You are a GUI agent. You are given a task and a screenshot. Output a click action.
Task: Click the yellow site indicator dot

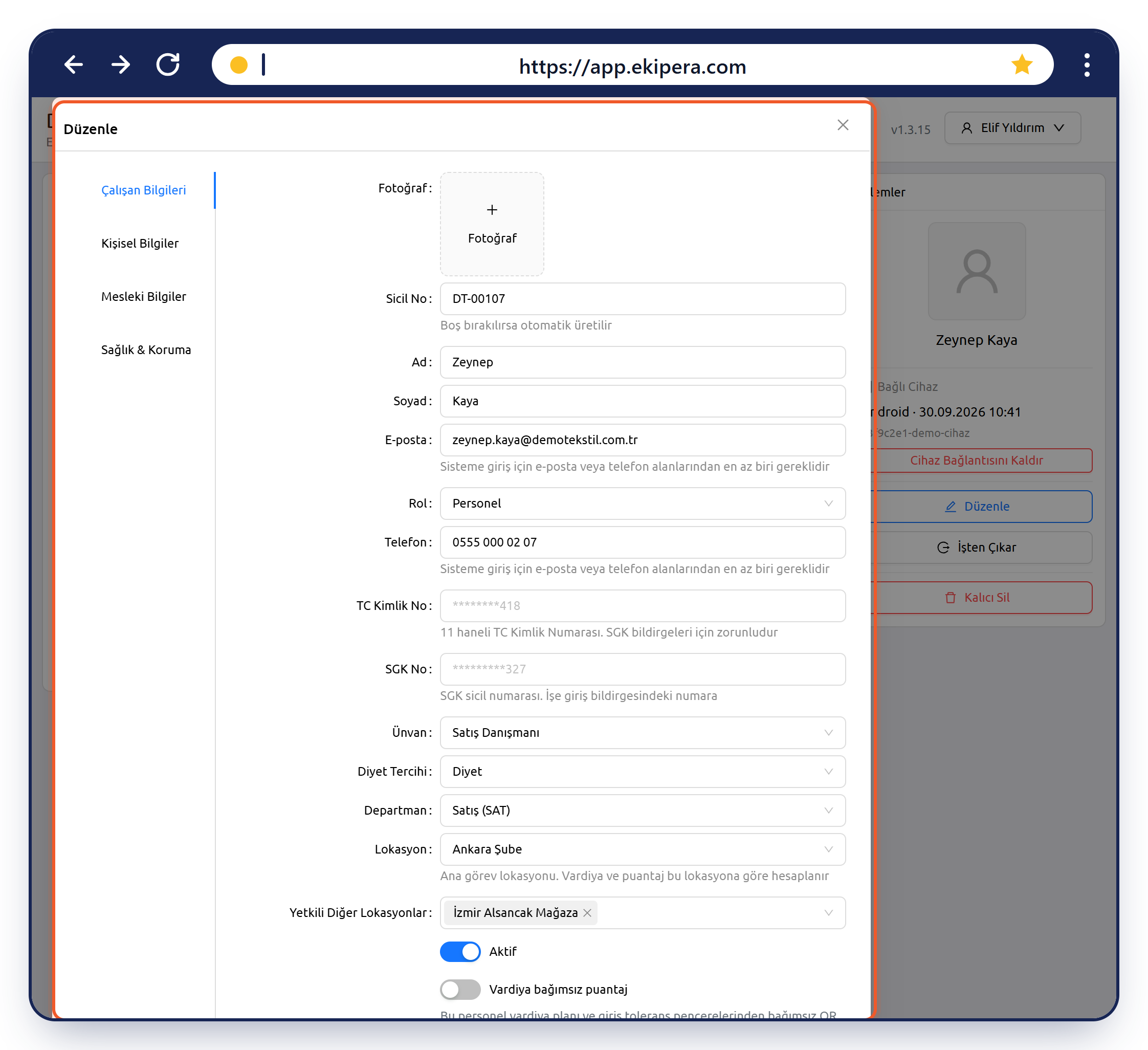pyautogui.click(x=238, y=65)
